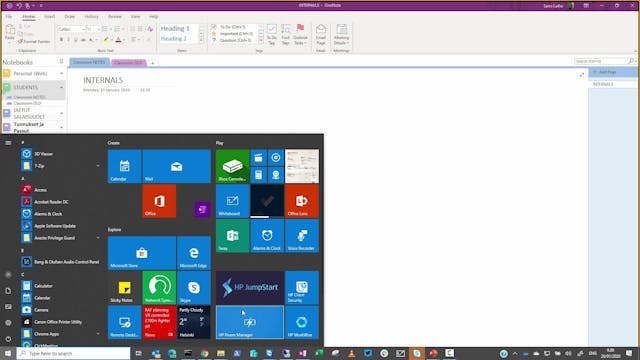
Task: Open the Whiteboard tile
Action: 232,201
